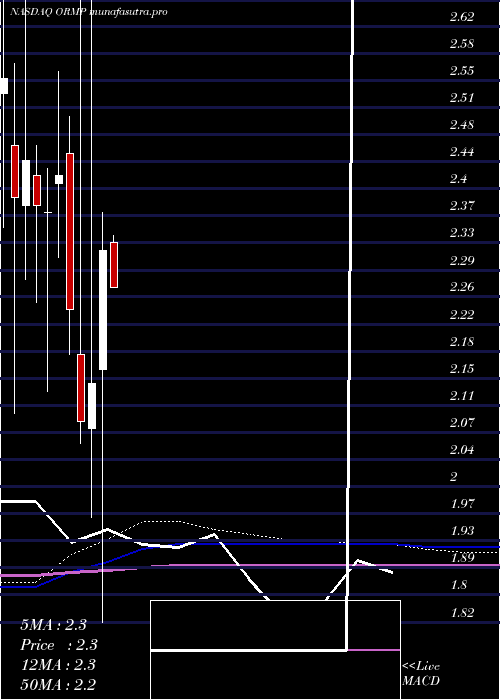Click the 2.26 price axis label
This screenshot has width=500, height=700.
[462, 287]
